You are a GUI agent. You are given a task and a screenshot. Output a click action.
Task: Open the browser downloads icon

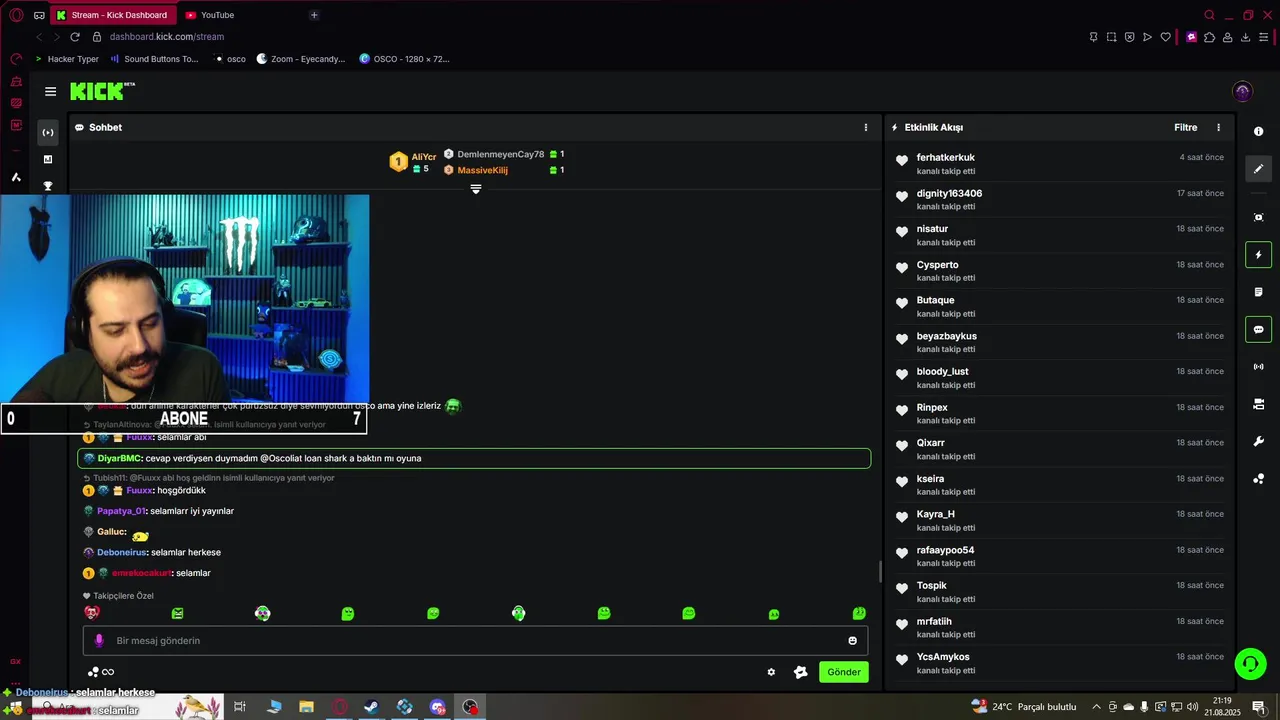click(x=1245, y=37)
